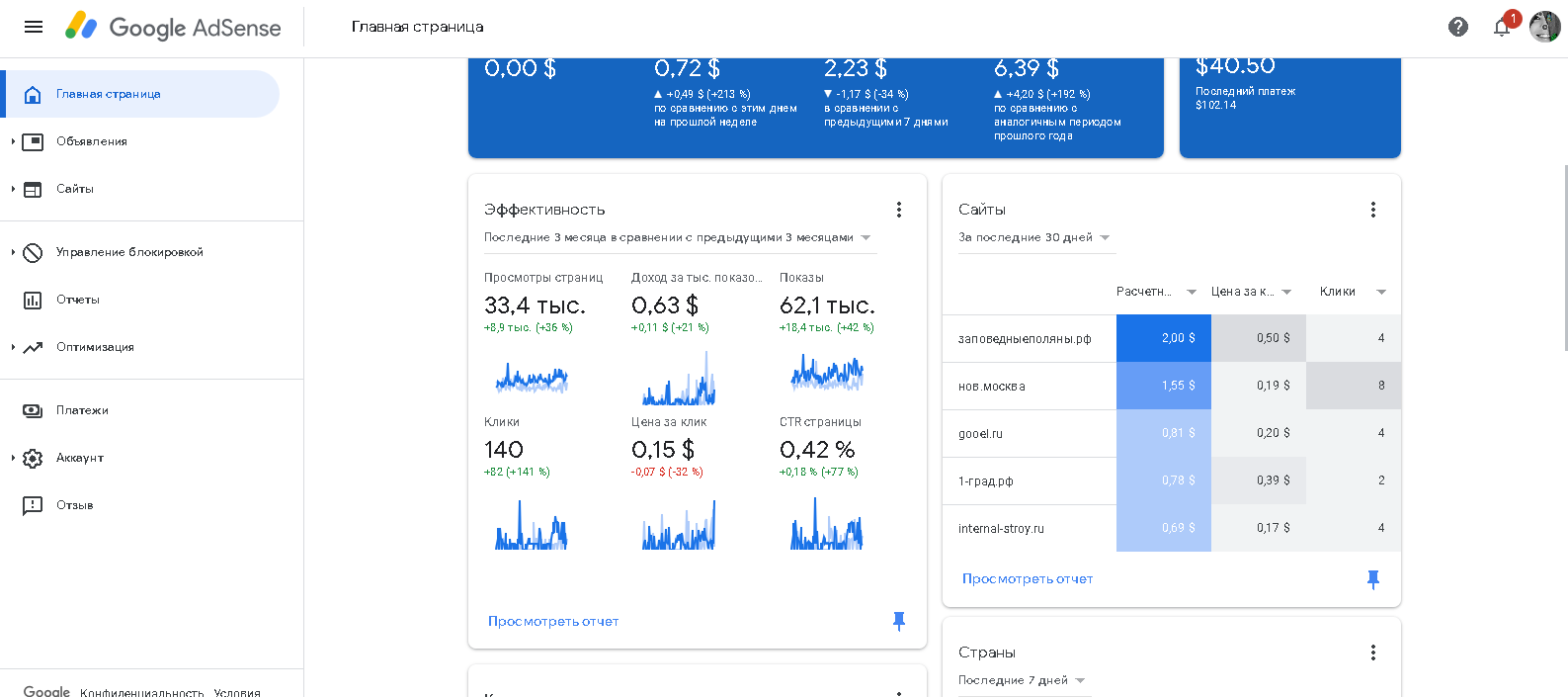
Task: Click the Google footer logo
Action: (46, 691)
